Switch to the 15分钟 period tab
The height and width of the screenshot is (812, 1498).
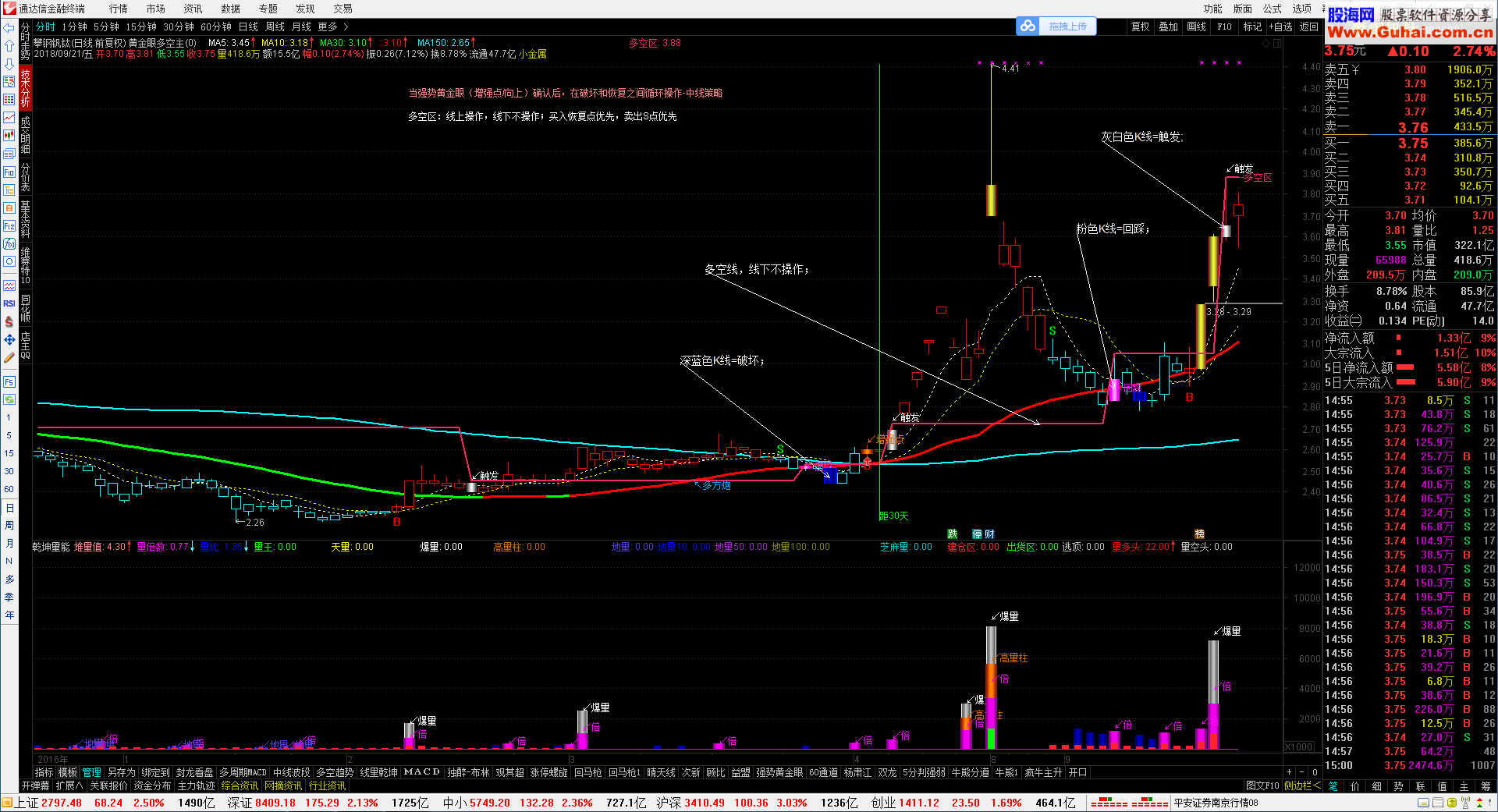coord(141,27)
